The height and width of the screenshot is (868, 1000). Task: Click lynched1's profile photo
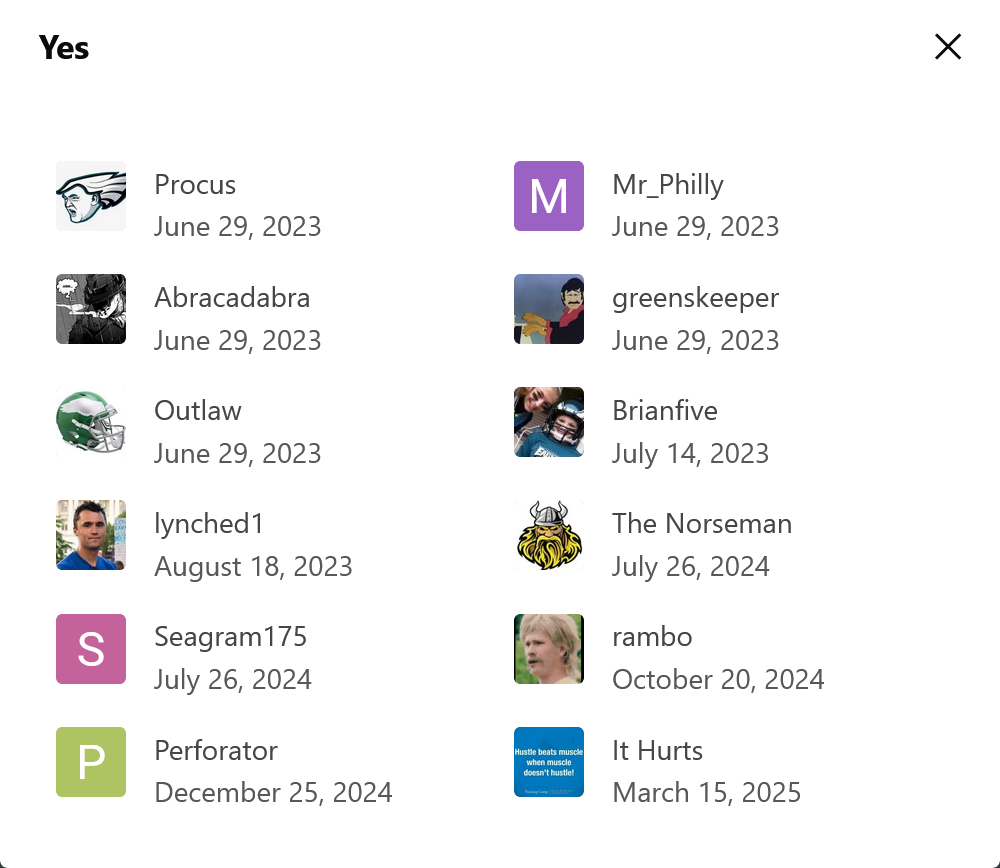pyautogui.click(x=91, y=535)
